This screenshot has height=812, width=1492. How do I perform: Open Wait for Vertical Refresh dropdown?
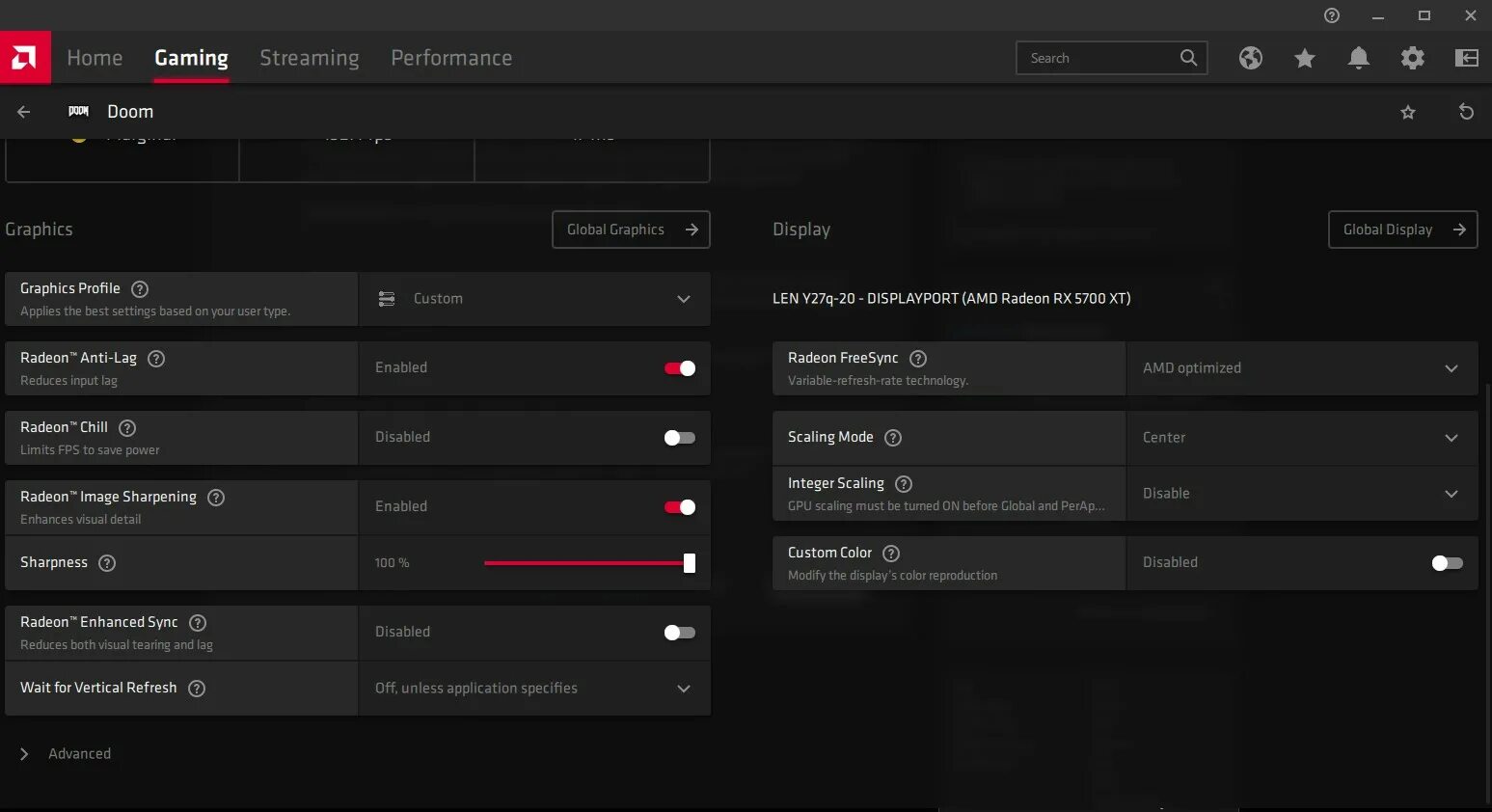coord(534,689)
